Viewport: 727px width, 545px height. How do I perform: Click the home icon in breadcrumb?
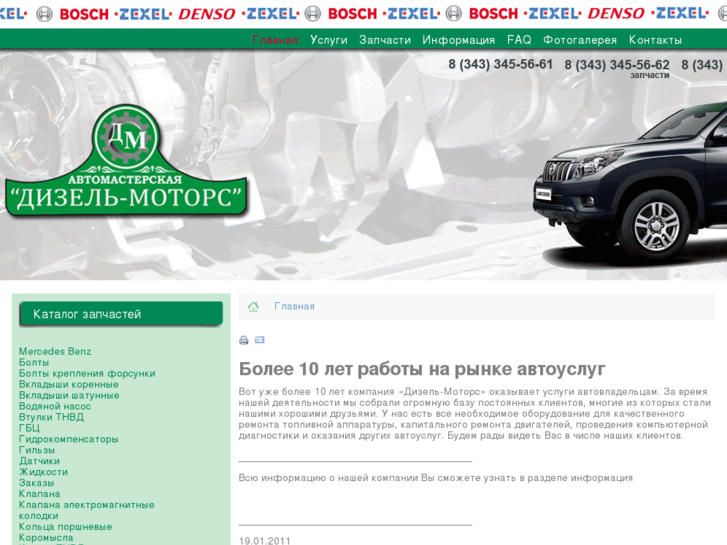coord(253,307)
